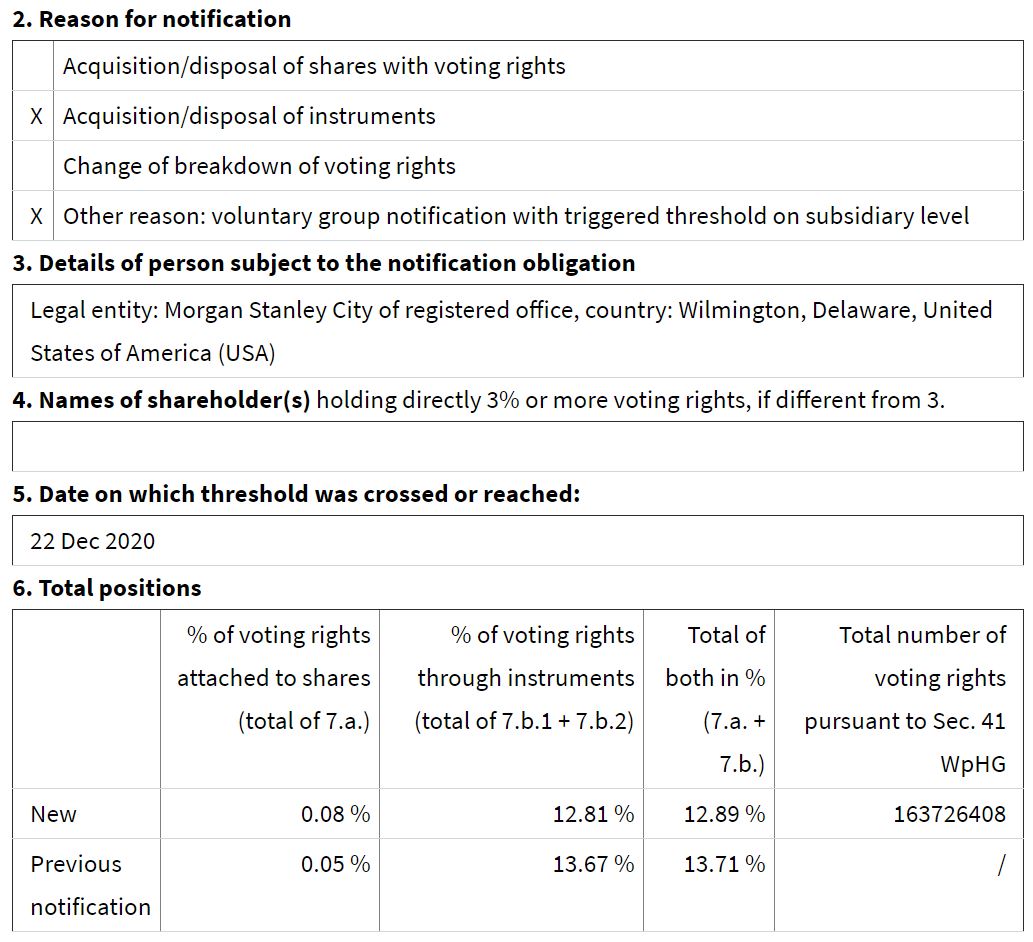
Task: Select the New 12.81 % instruments cell
Action: click(593, 814)
